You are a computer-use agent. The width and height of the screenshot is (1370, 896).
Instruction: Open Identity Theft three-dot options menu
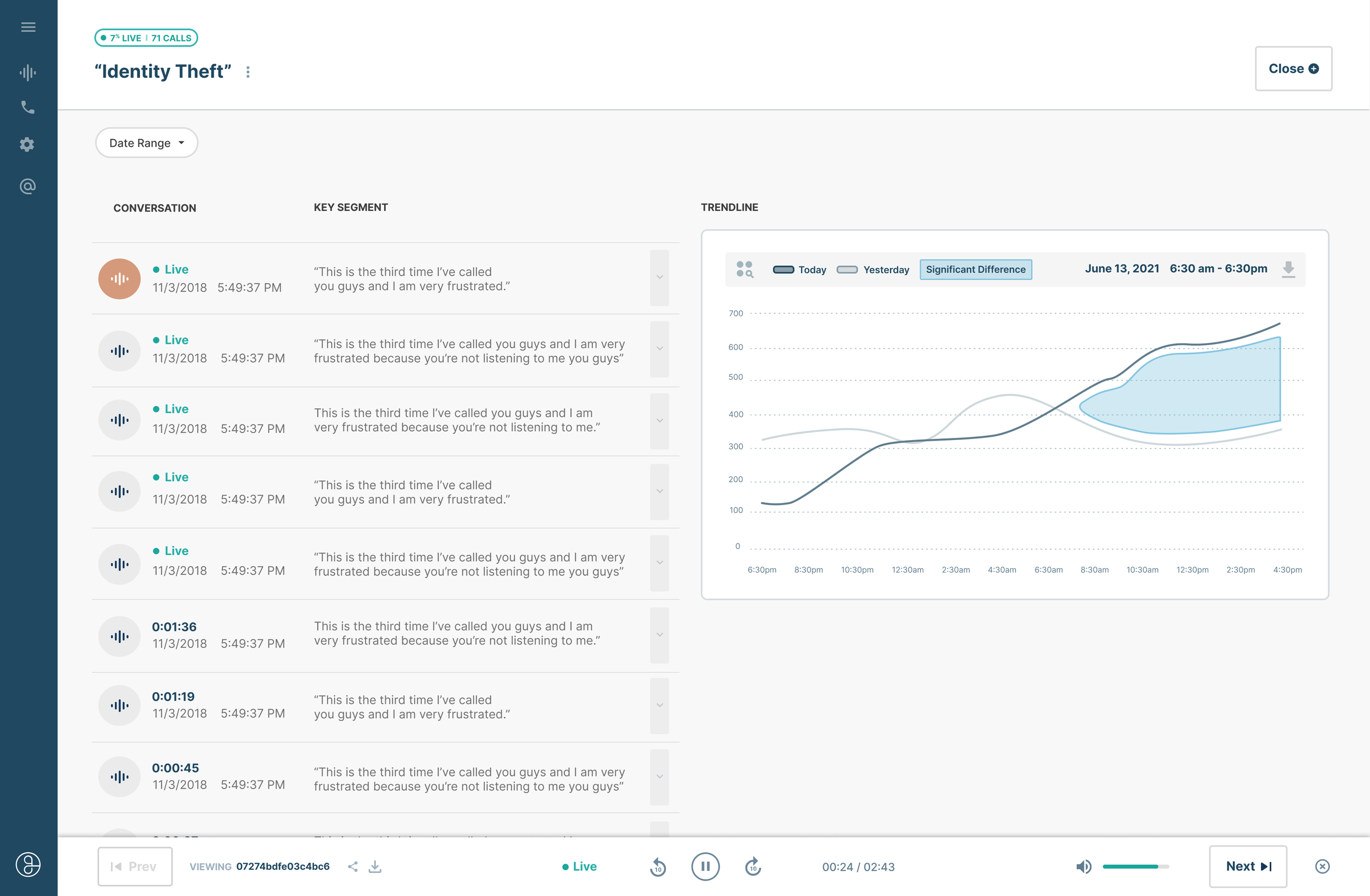click(248, 72)
